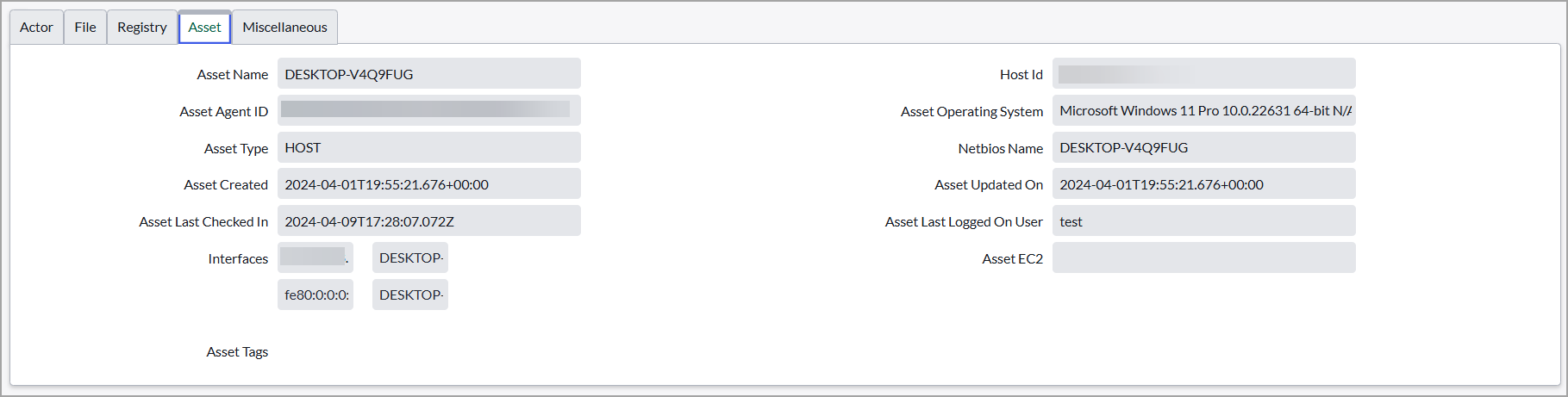
Task: Open the Miscellaneous tab
Action: pos(284,28)
